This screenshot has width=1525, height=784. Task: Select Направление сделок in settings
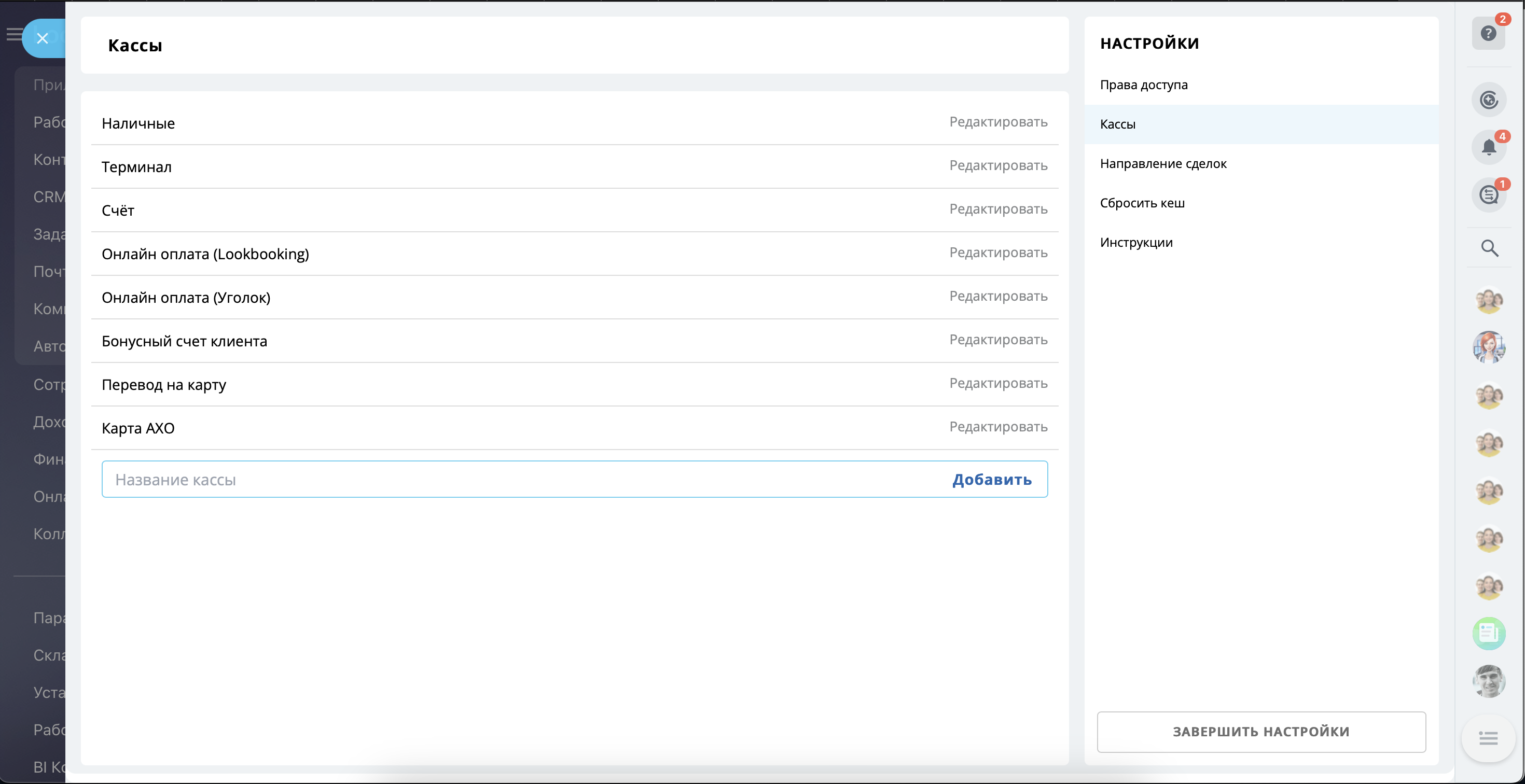pyautogui.click(x=1163, y=163)
